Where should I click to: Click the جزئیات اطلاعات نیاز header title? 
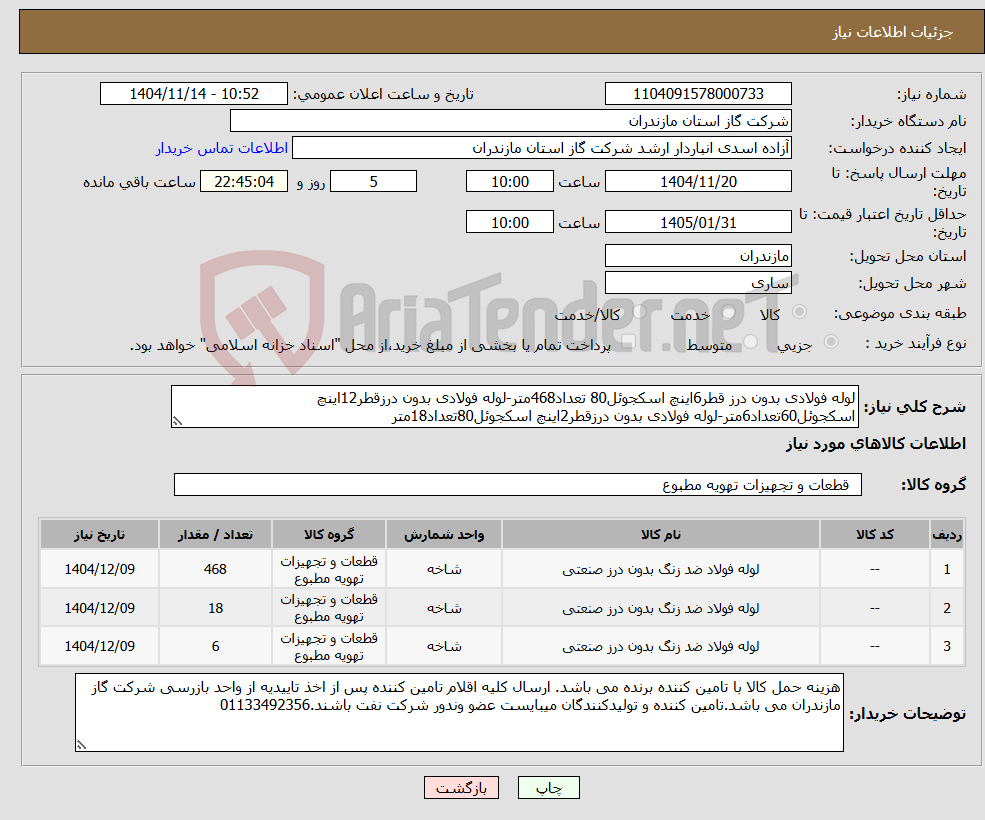click(x=893, y=32)
